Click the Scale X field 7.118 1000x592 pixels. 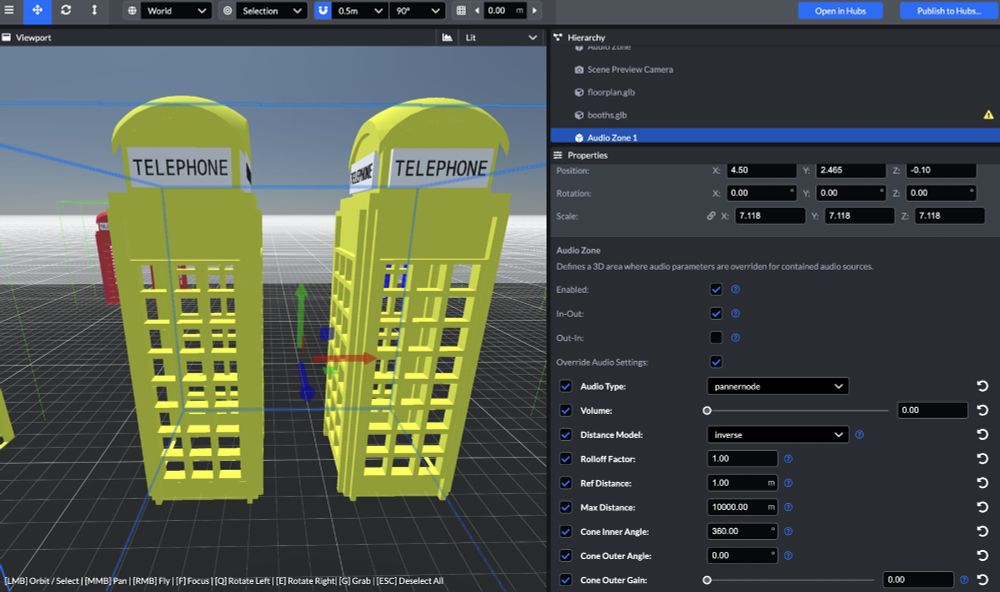(x=770, y=216)
